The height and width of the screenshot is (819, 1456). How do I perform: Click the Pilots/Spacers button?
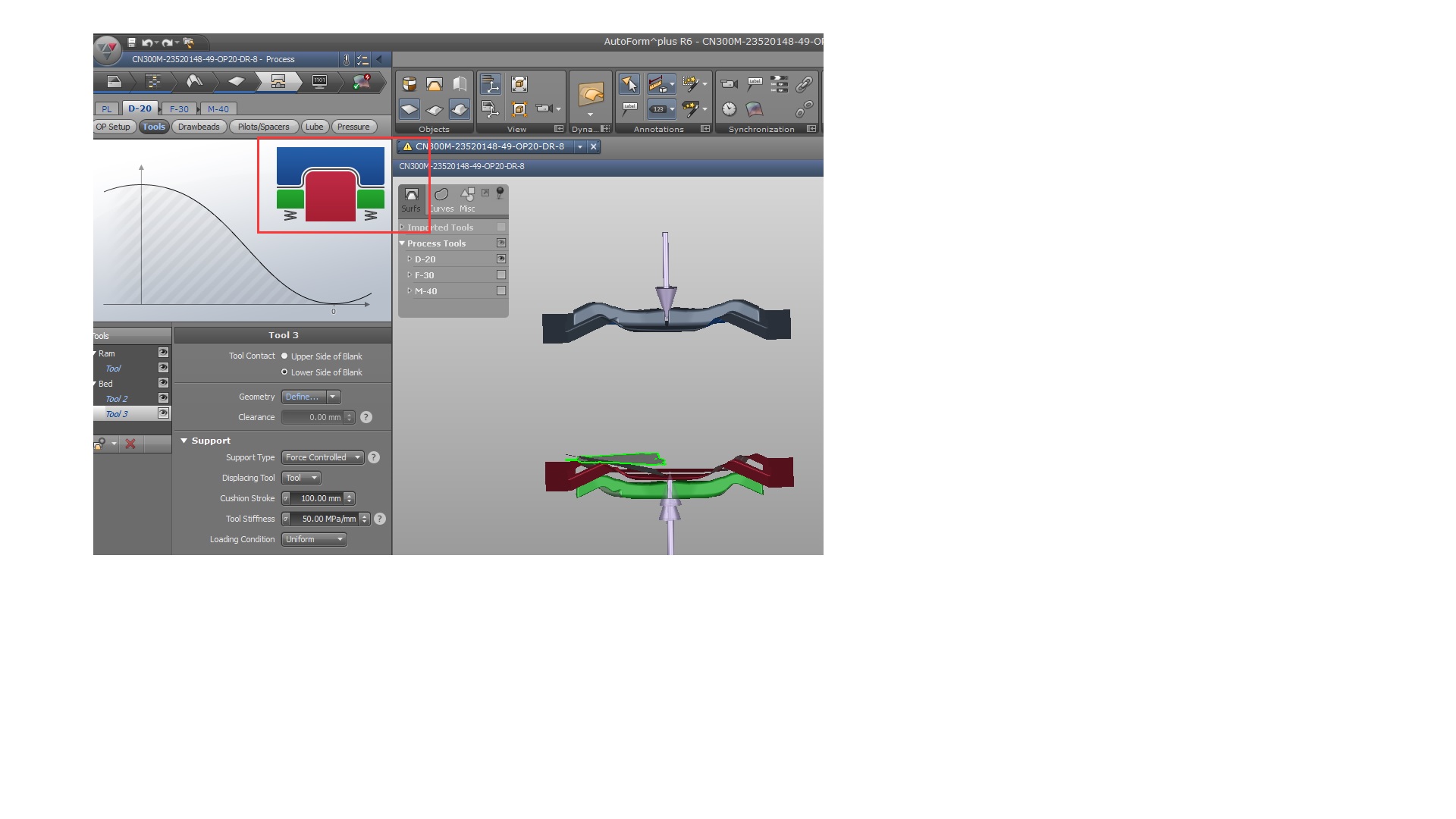tap(263, 127)
